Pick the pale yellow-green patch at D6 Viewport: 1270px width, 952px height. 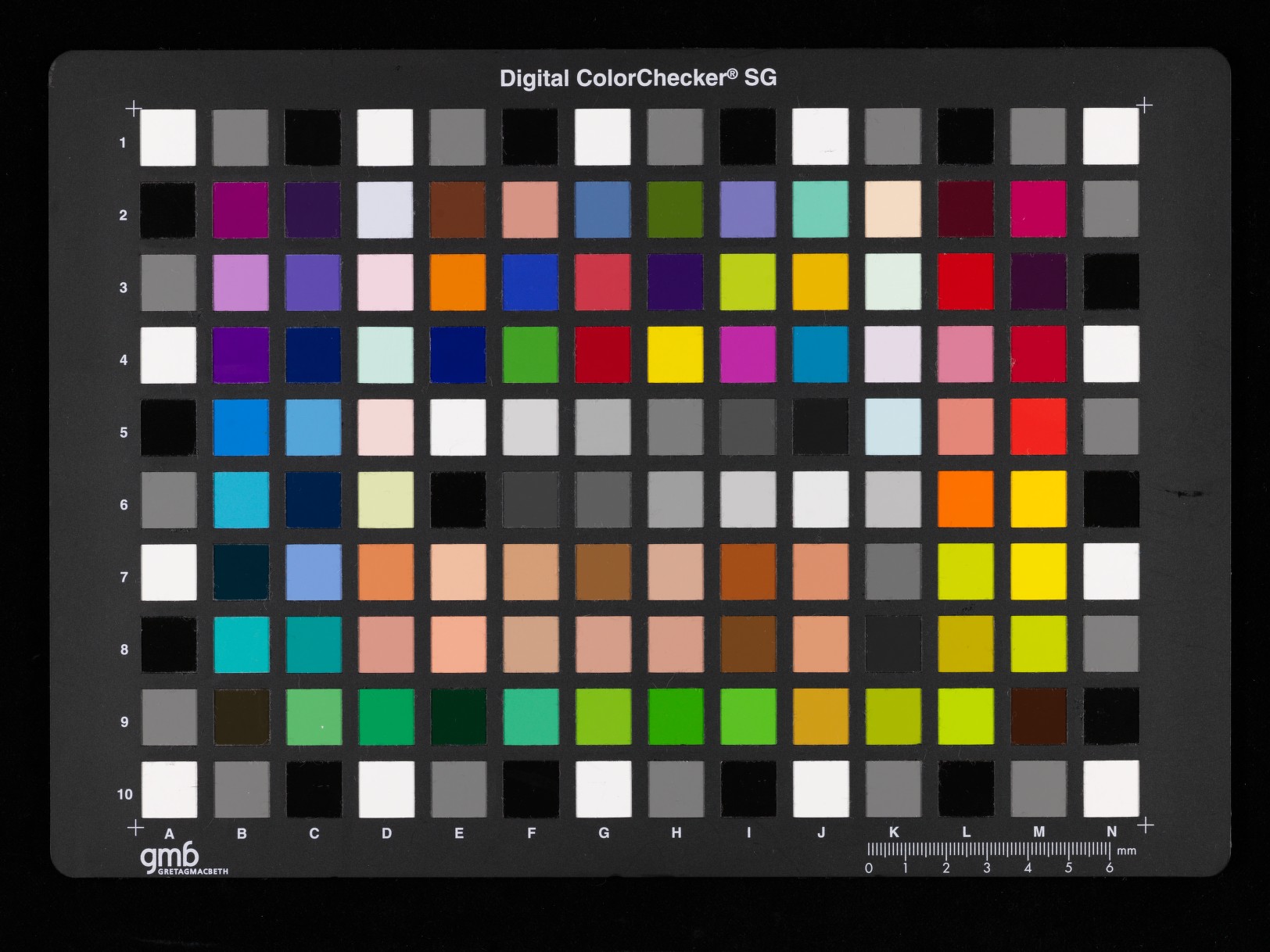coord(386,499)
